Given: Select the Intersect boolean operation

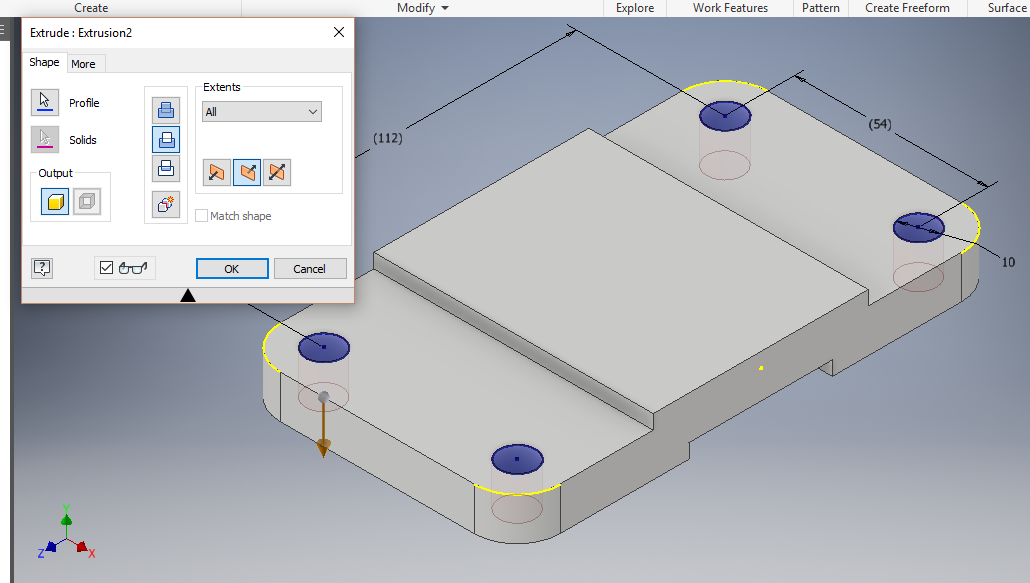Looking at the screenshot, I should pyautogui.click(x=165, y=168).
